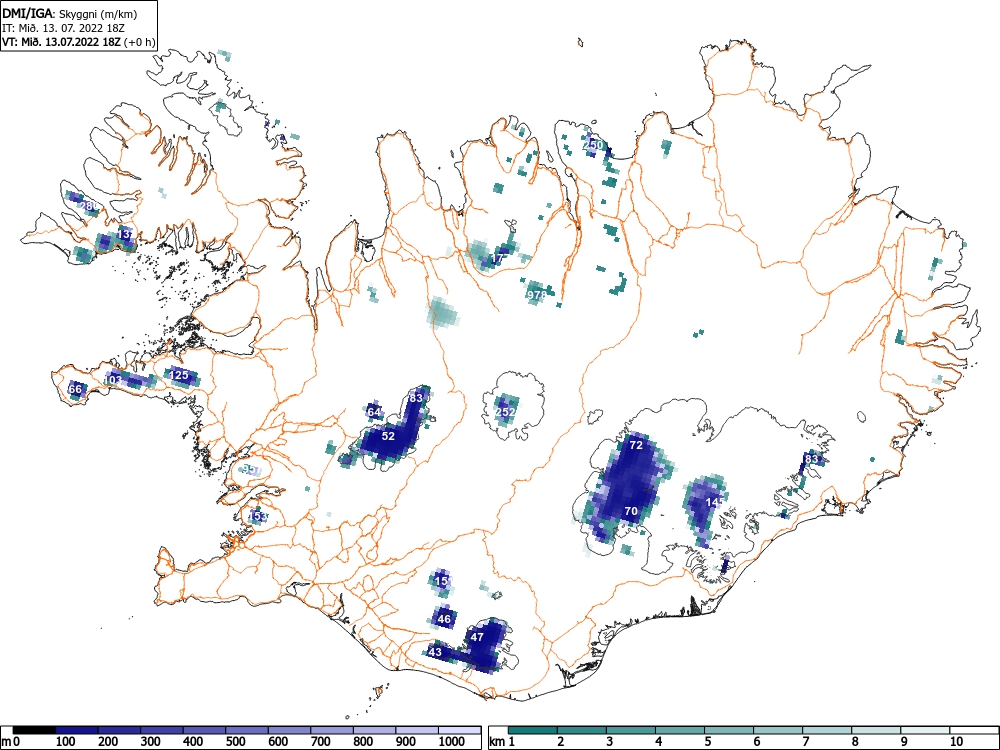The image size is (1000, 750).
Task: Select the lavender swatch above 700
Action: 332,730
